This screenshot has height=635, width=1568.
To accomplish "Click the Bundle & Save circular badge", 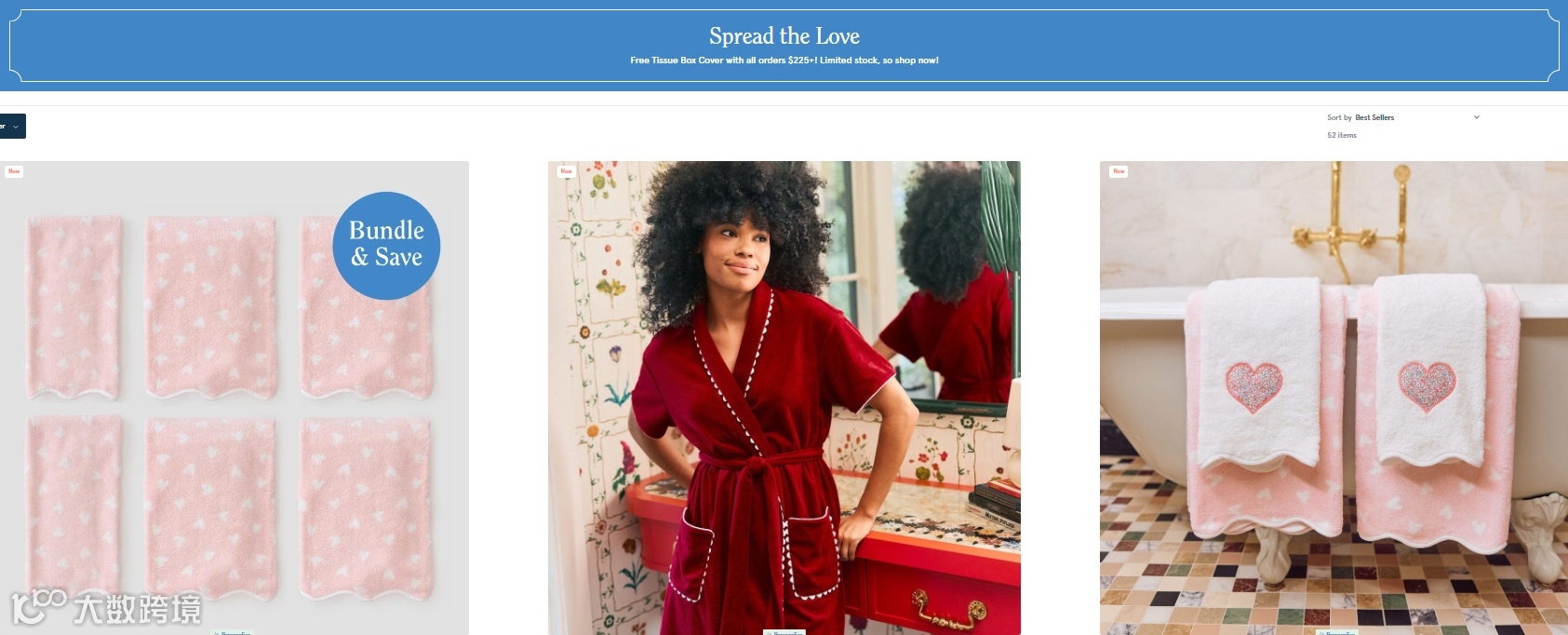I will (x=386, y=245).
